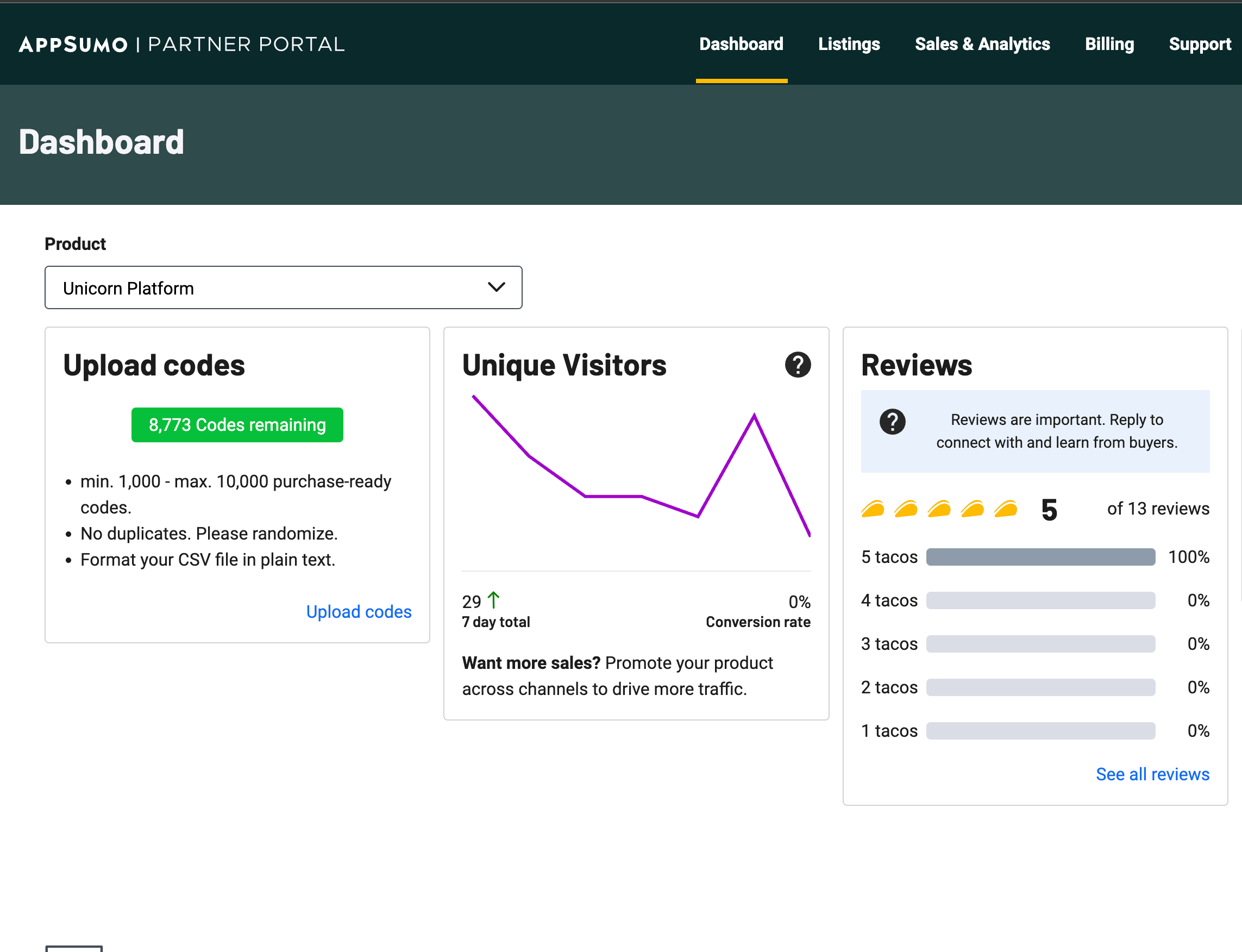Click the dropdown chevron arrow in Product selector
Image resolution: width=1242 pixels, height=952 pixels.
coord(497,287)
